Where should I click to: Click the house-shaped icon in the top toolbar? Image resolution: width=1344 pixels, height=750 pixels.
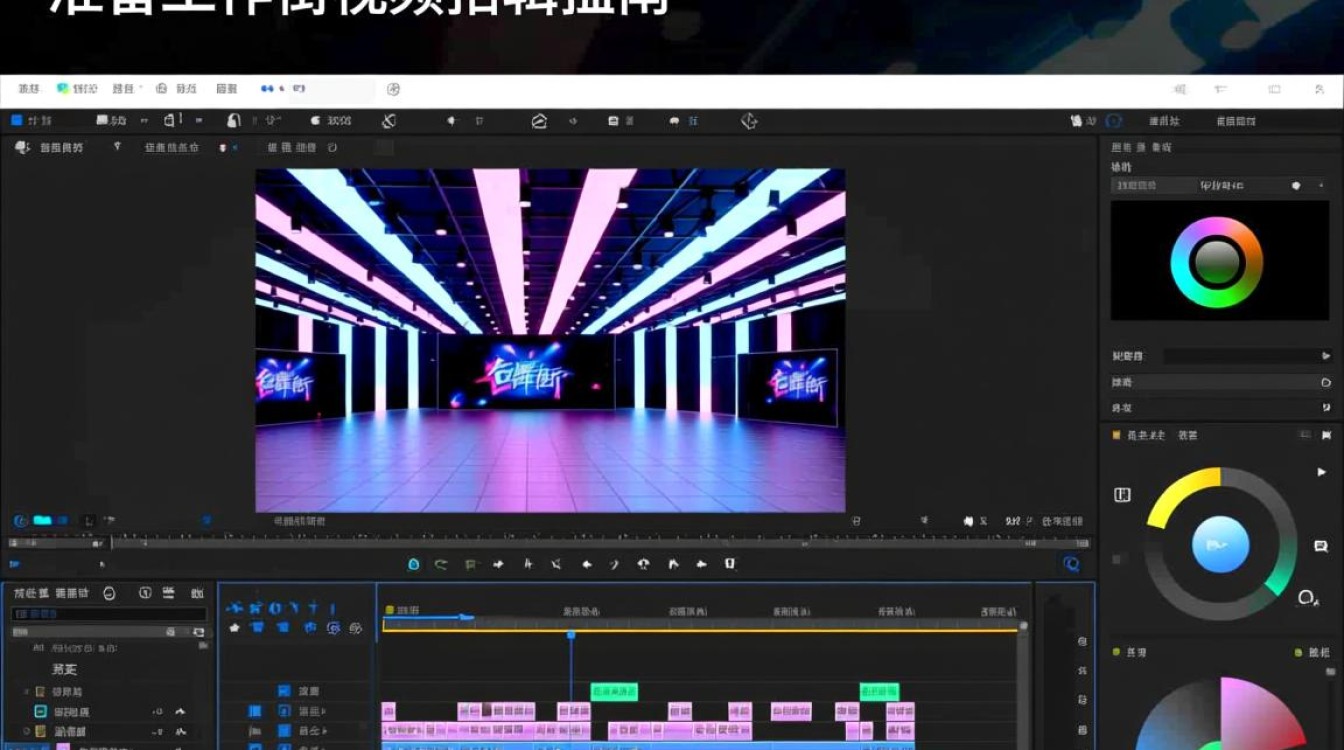click(x=539, y=121)
